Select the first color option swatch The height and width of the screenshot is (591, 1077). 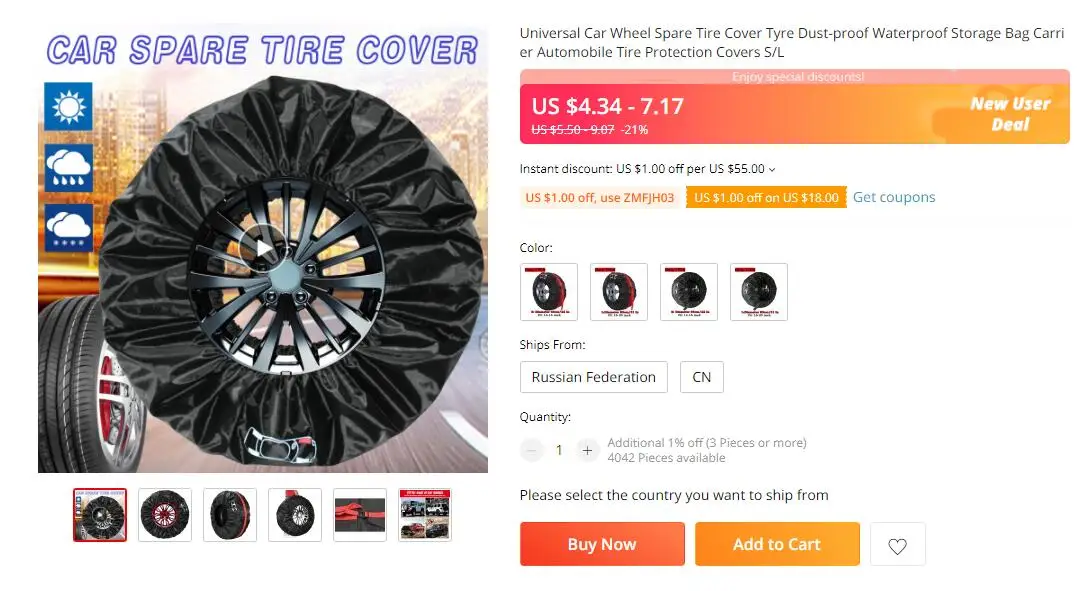[549, 291]
